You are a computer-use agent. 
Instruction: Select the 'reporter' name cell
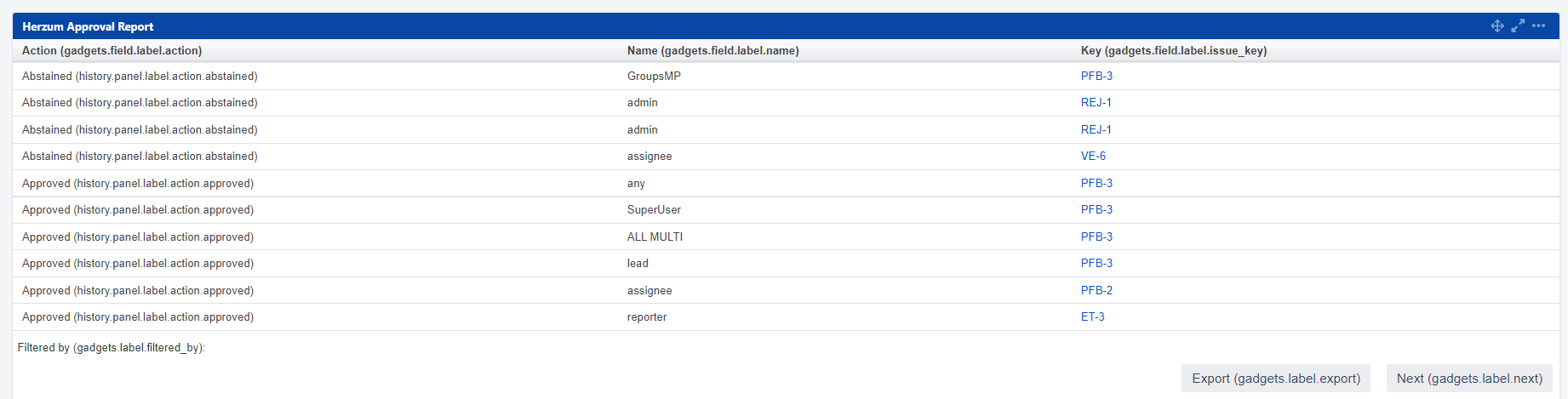[647, 317]
